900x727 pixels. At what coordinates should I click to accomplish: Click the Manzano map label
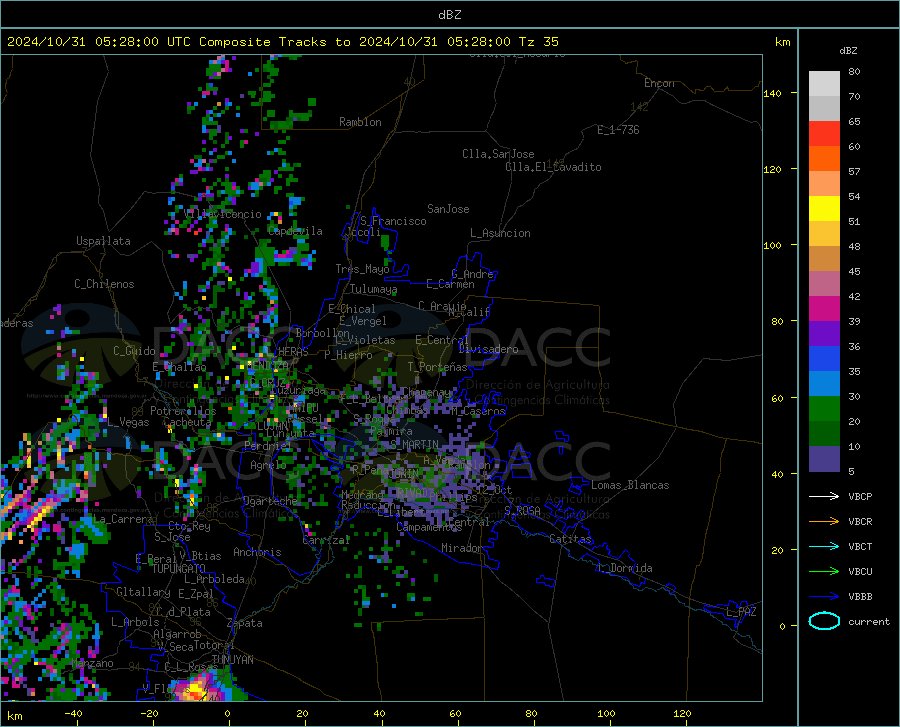[92, 663]
